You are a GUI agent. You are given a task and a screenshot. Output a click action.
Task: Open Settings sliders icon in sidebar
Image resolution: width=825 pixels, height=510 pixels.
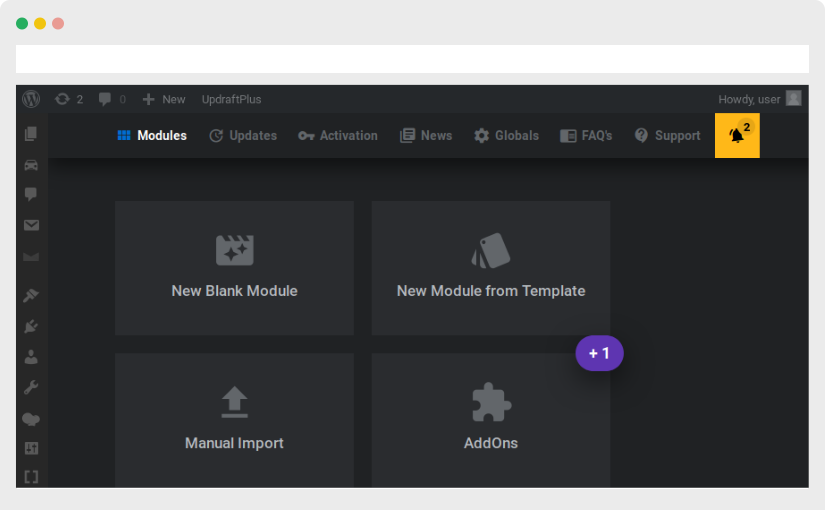click(x=31, y=448)
